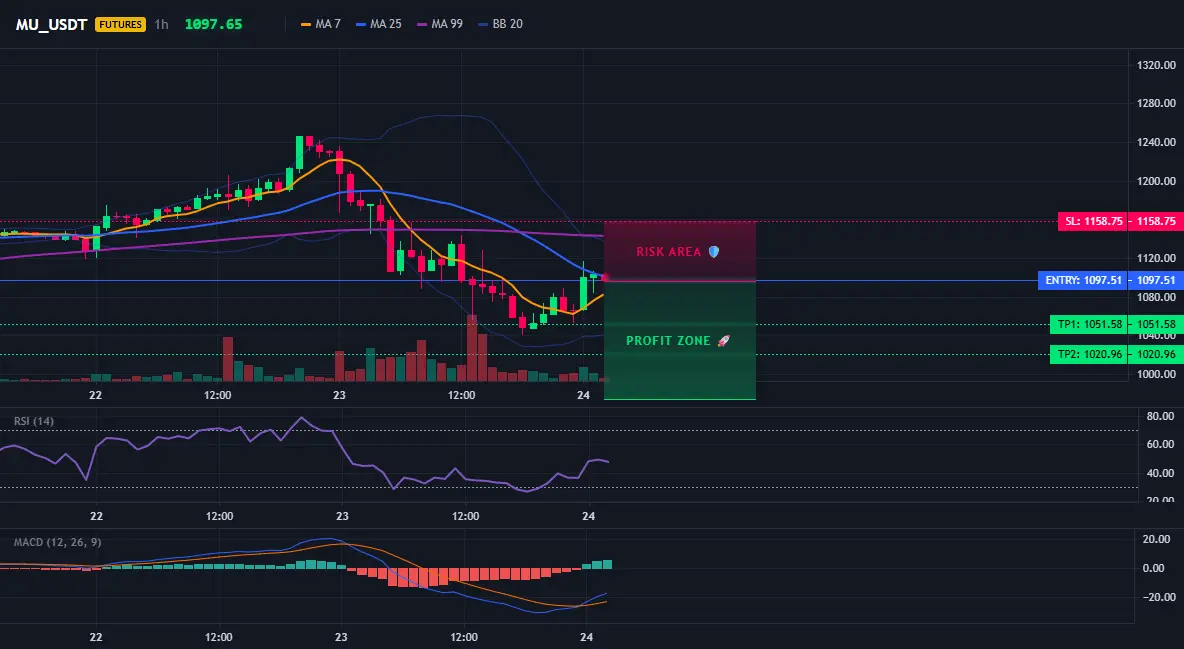Click the ENTRY: 1097.51 price label

[x=1084, y=280]
